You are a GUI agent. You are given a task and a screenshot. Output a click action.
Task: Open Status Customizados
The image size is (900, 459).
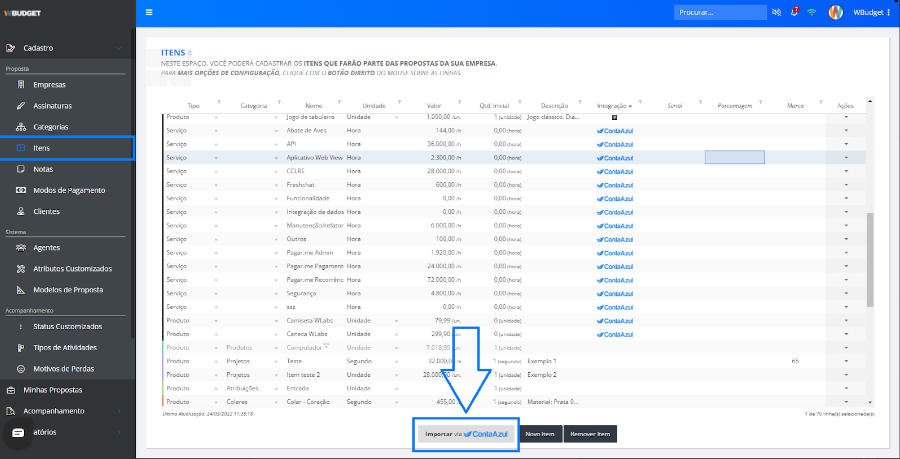point(67,326)
